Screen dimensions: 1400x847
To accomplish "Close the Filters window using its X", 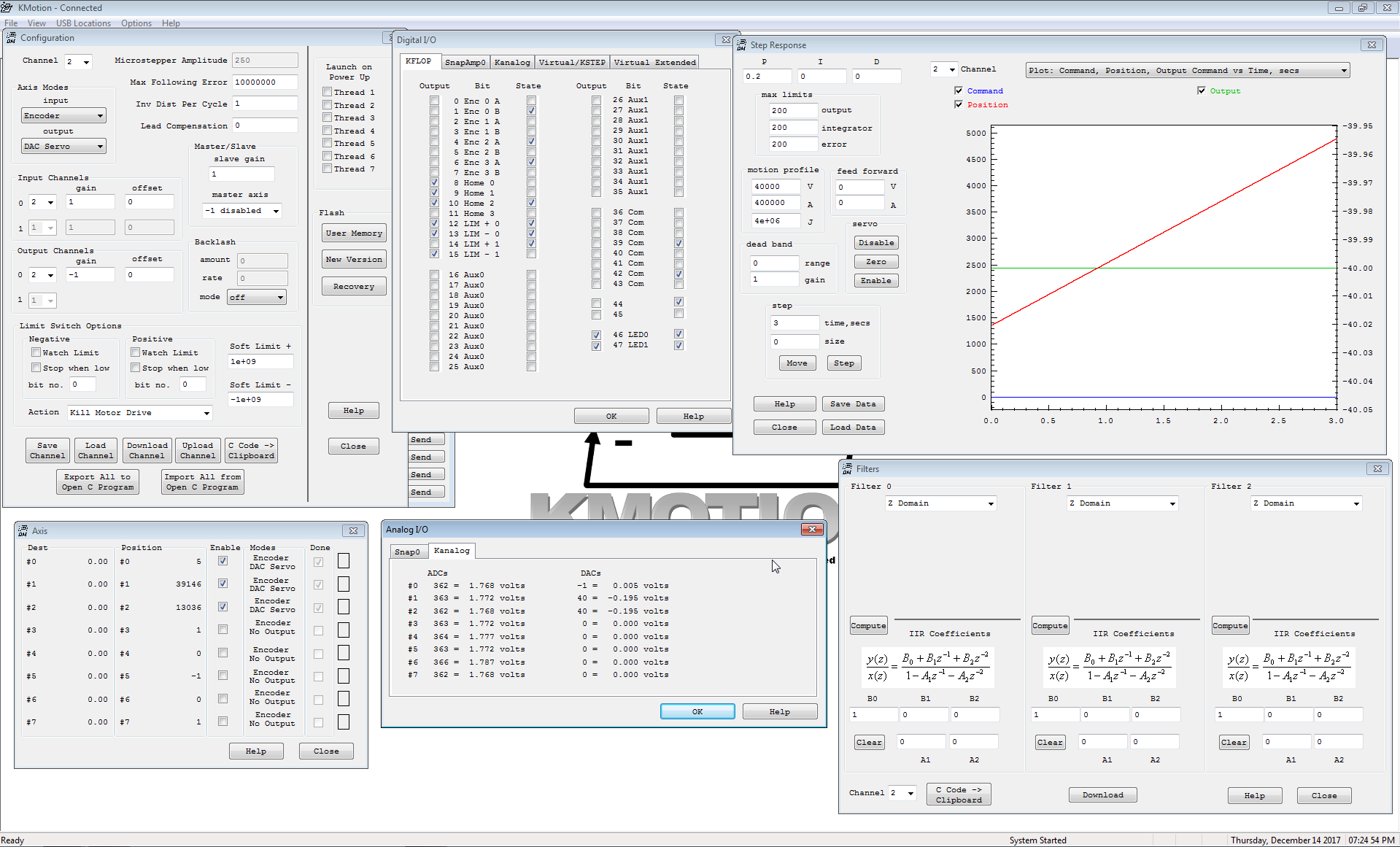I will [x=1377, y=469].
